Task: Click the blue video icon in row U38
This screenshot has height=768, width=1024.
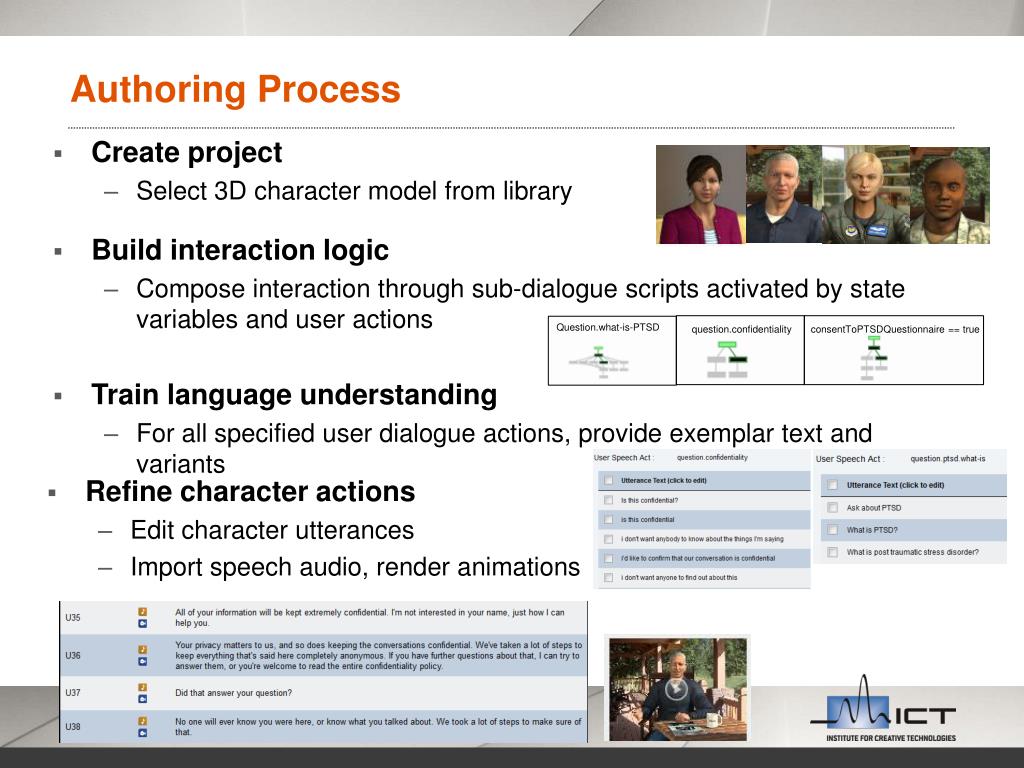Action: tap(142, 733)
